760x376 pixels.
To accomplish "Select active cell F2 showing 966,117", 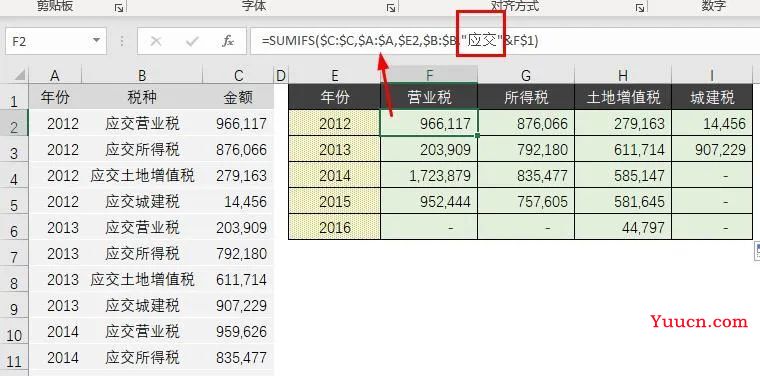I will pos(429,123).
